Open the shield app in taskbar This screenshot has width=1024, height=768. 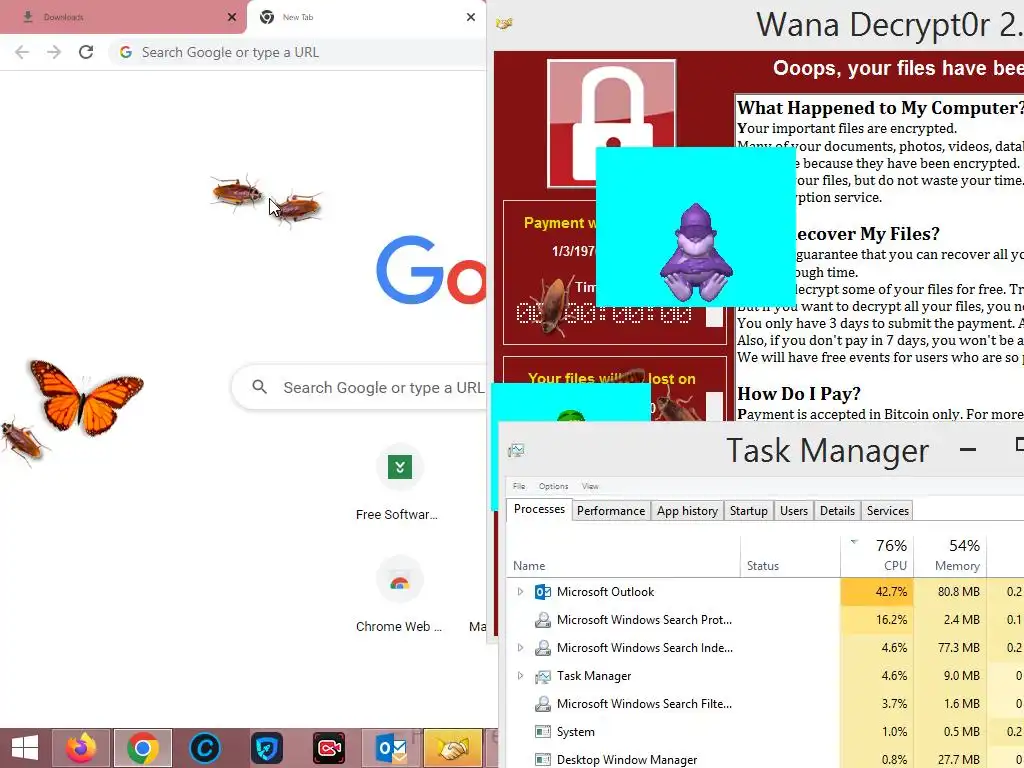click(x=266, y=748)
